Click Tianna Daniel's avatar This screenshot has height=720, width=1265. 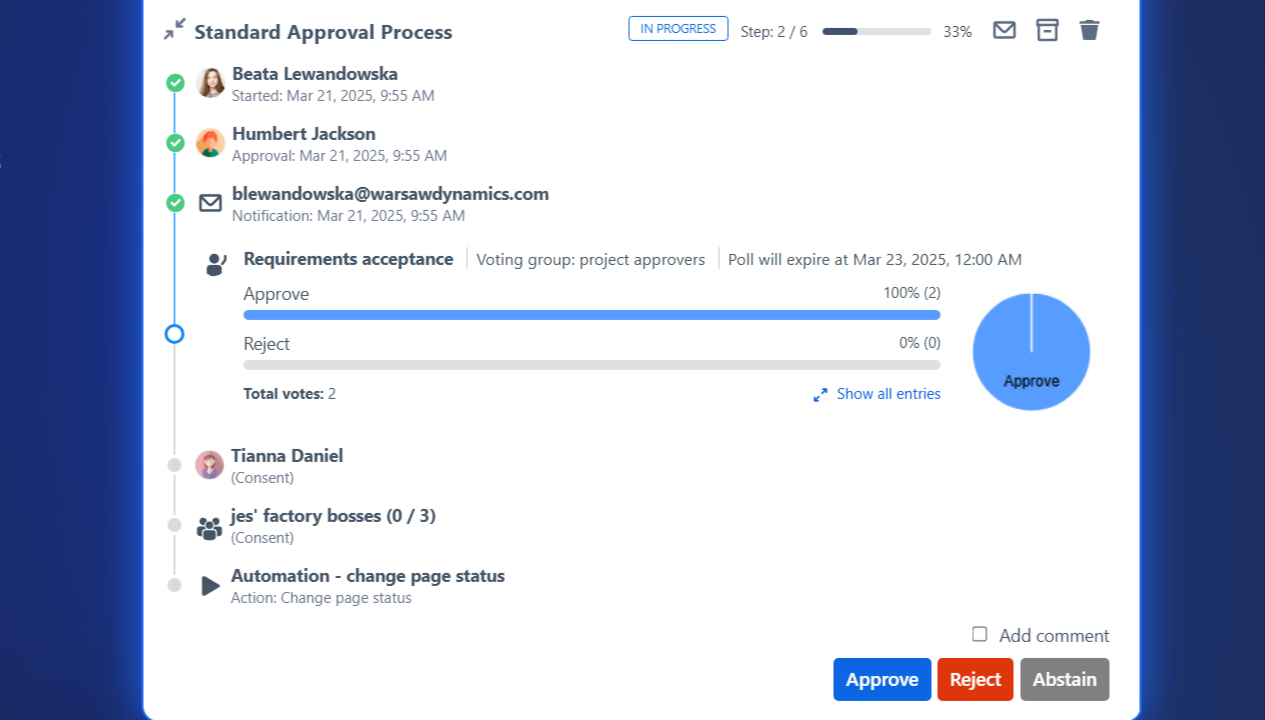[209, 465]
